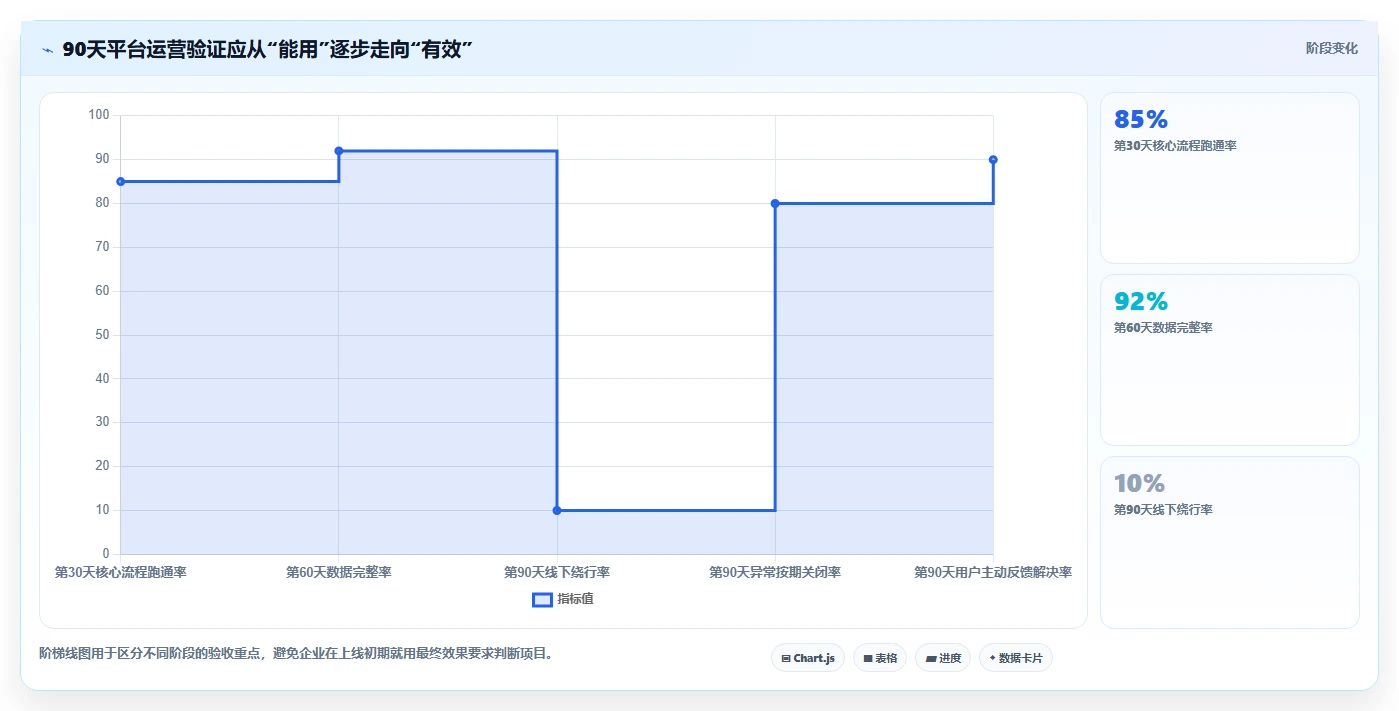Select the data point at value 85
Screen dimensions: 1399x711
click(121, 181)
